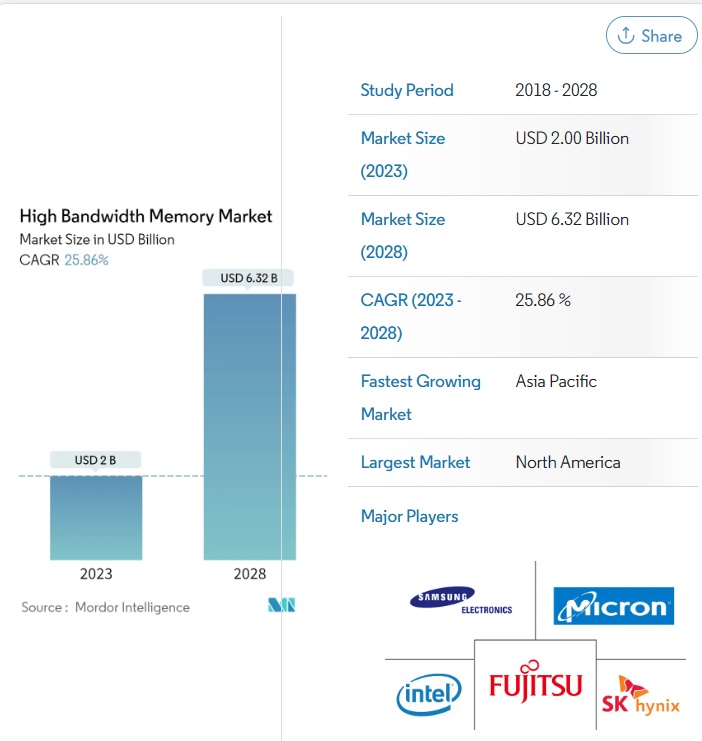The height and width of the screenshot is (741, 702).
Task: Click the Market Size (2028) label
Action: coord(403,235)
